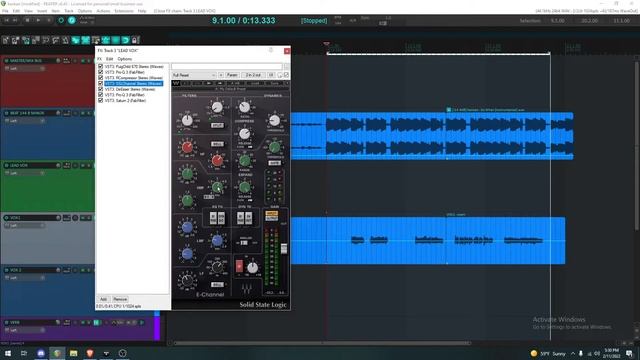Image resolution: width=640 pixels, height=360 pixels.
Task: Click the Brave browser taskbar icon
Action: (90, 353)
